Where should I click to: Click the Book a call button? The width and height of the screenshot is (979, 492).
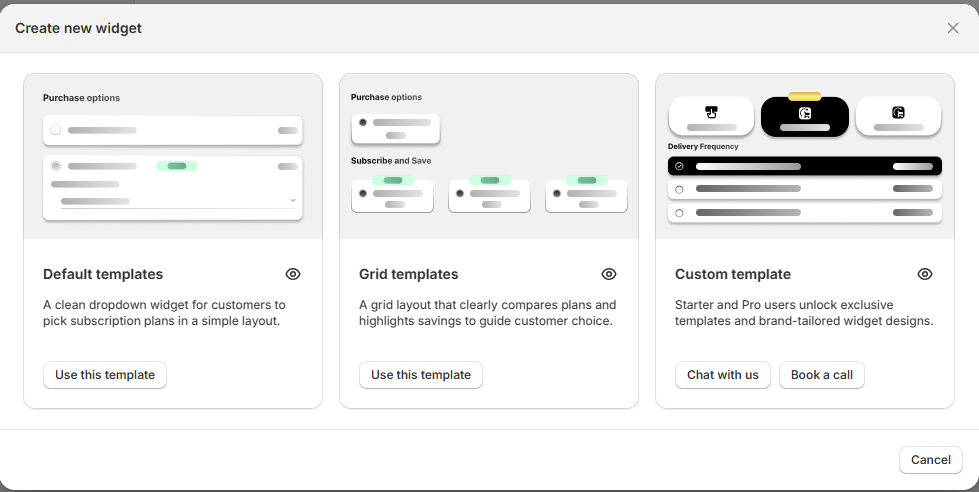[x=822, y=375]
